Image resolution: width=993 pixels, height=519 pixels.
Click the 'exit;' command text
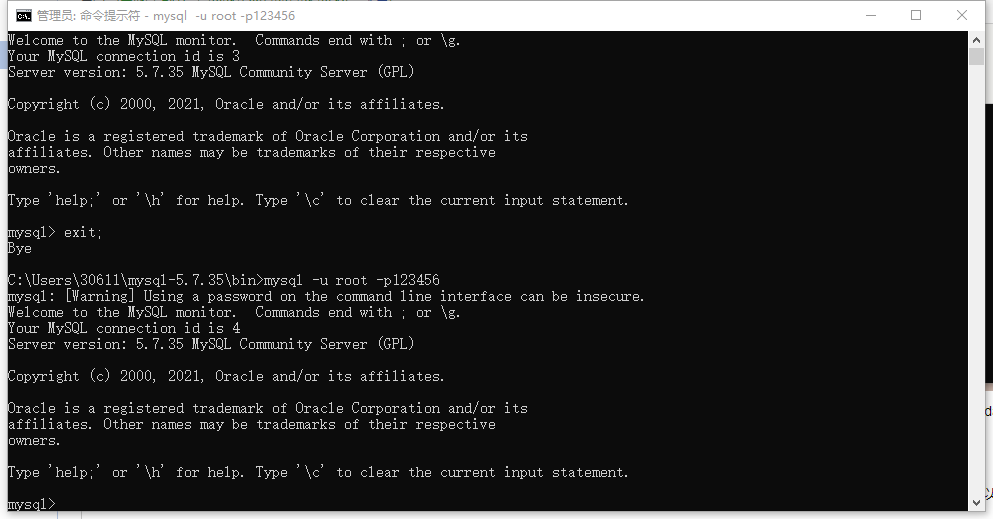(82, 233)
